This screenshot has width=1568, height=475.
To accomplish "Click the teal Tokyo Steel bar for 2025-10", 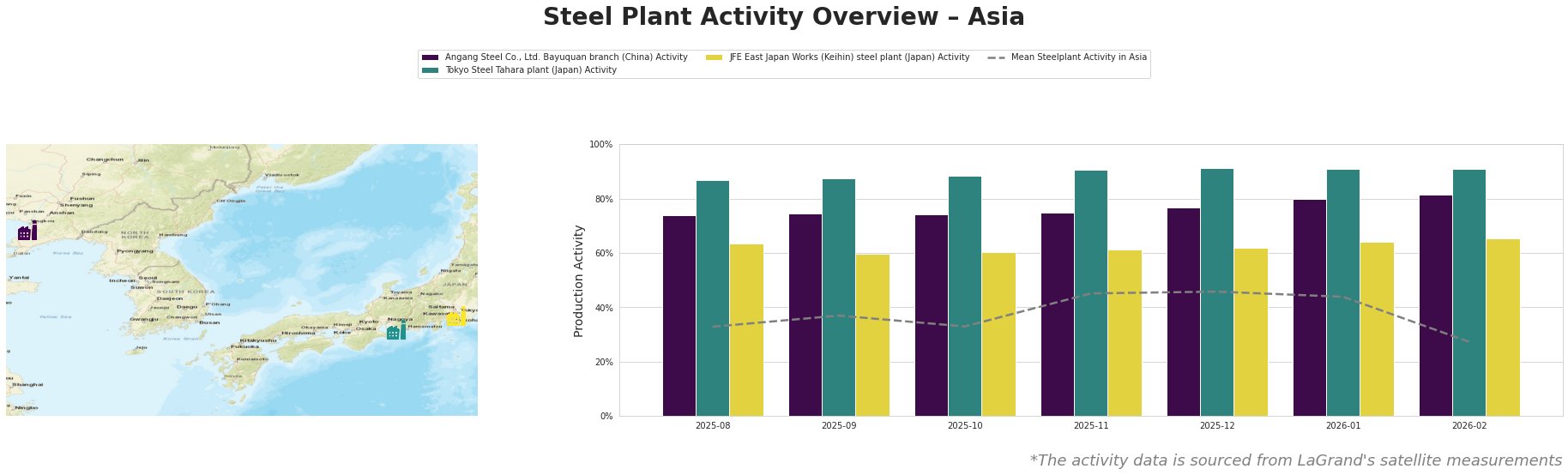I will (x=965, y=296).
